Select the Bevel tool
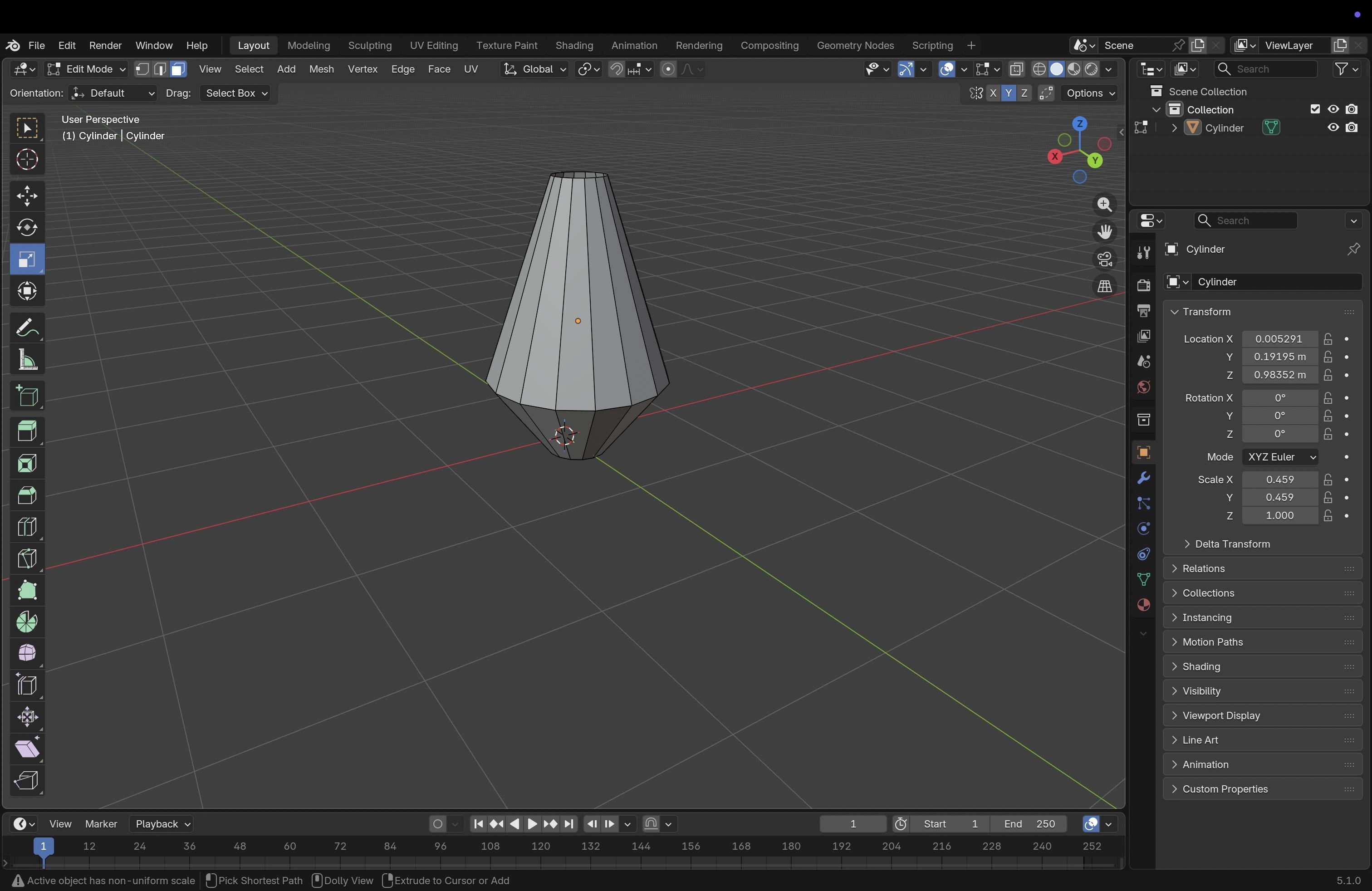1372x891 pixels. tap(27, 495)
